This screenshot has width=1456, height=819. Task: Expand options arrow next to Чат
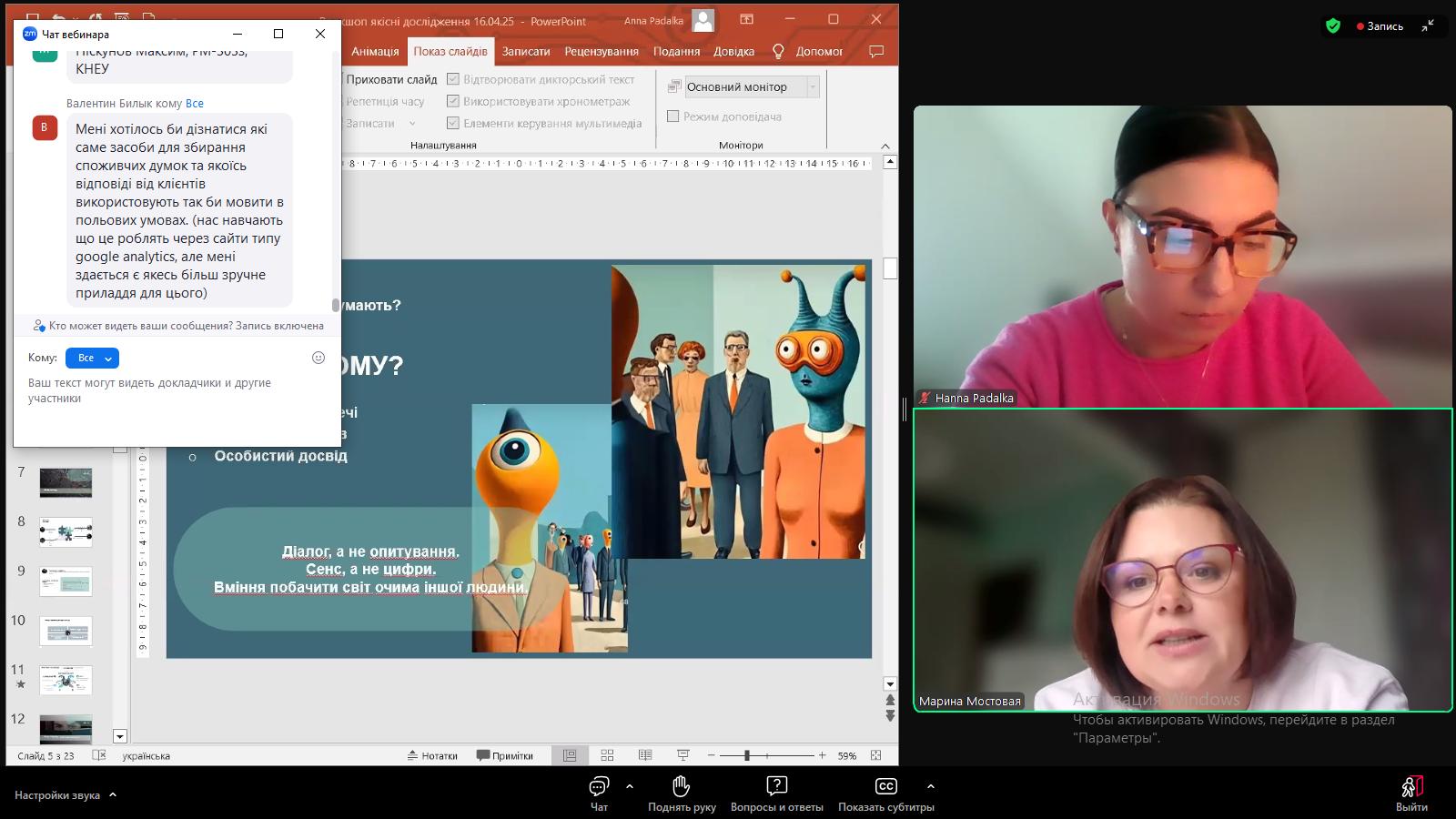pos(629,786)
